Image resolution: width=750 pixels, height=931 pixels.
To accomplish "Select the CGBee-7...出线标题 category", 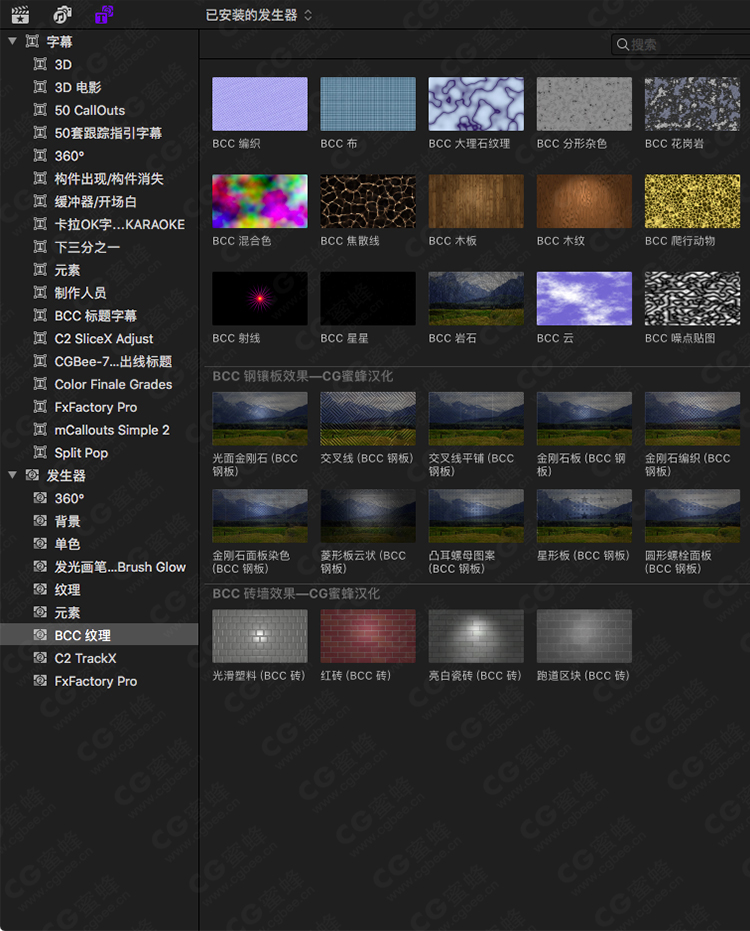I will tap(99, 361).
